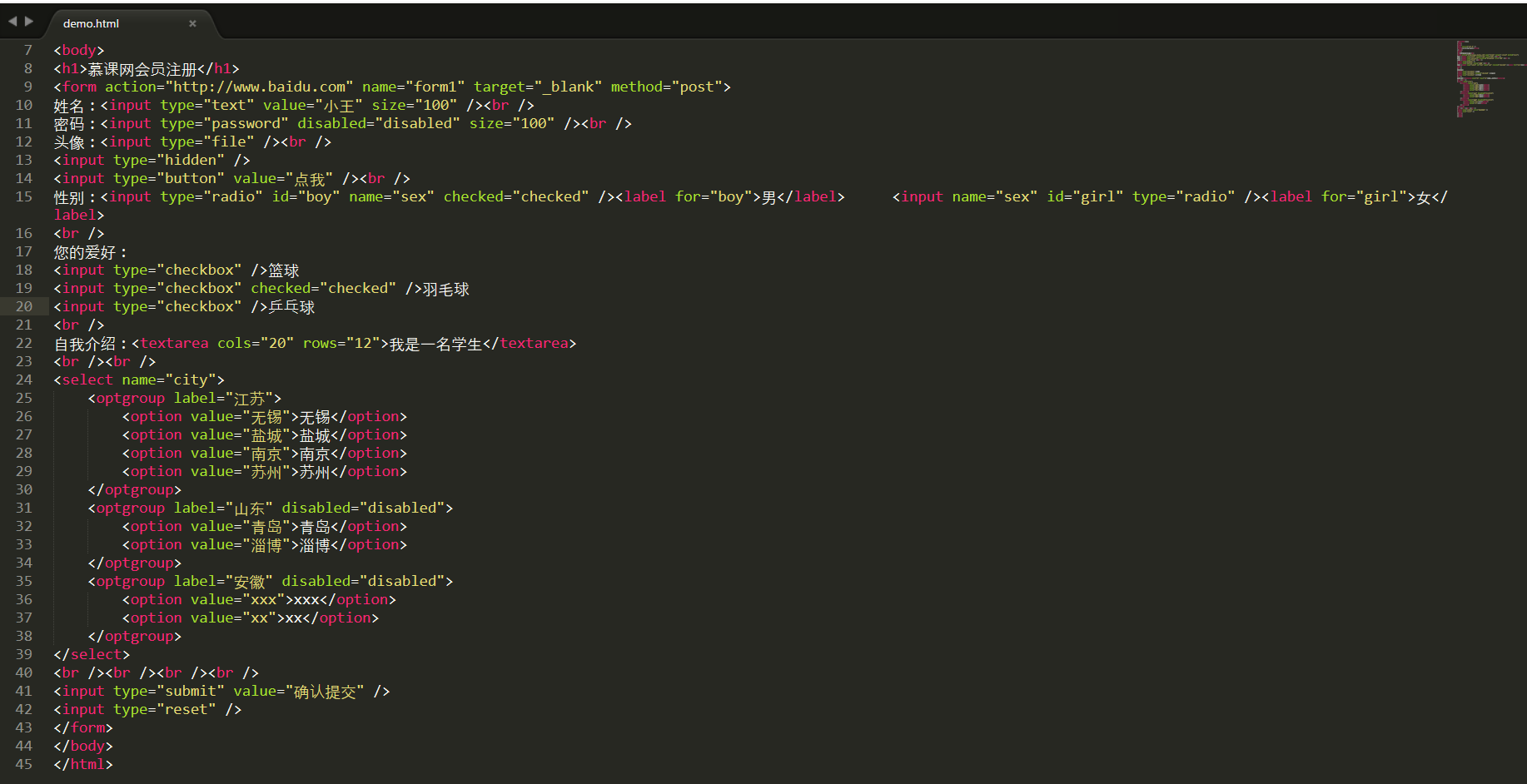Click the "hidden" type value
The height and width of the screenshot is (784, 1527).
(191, 160)
